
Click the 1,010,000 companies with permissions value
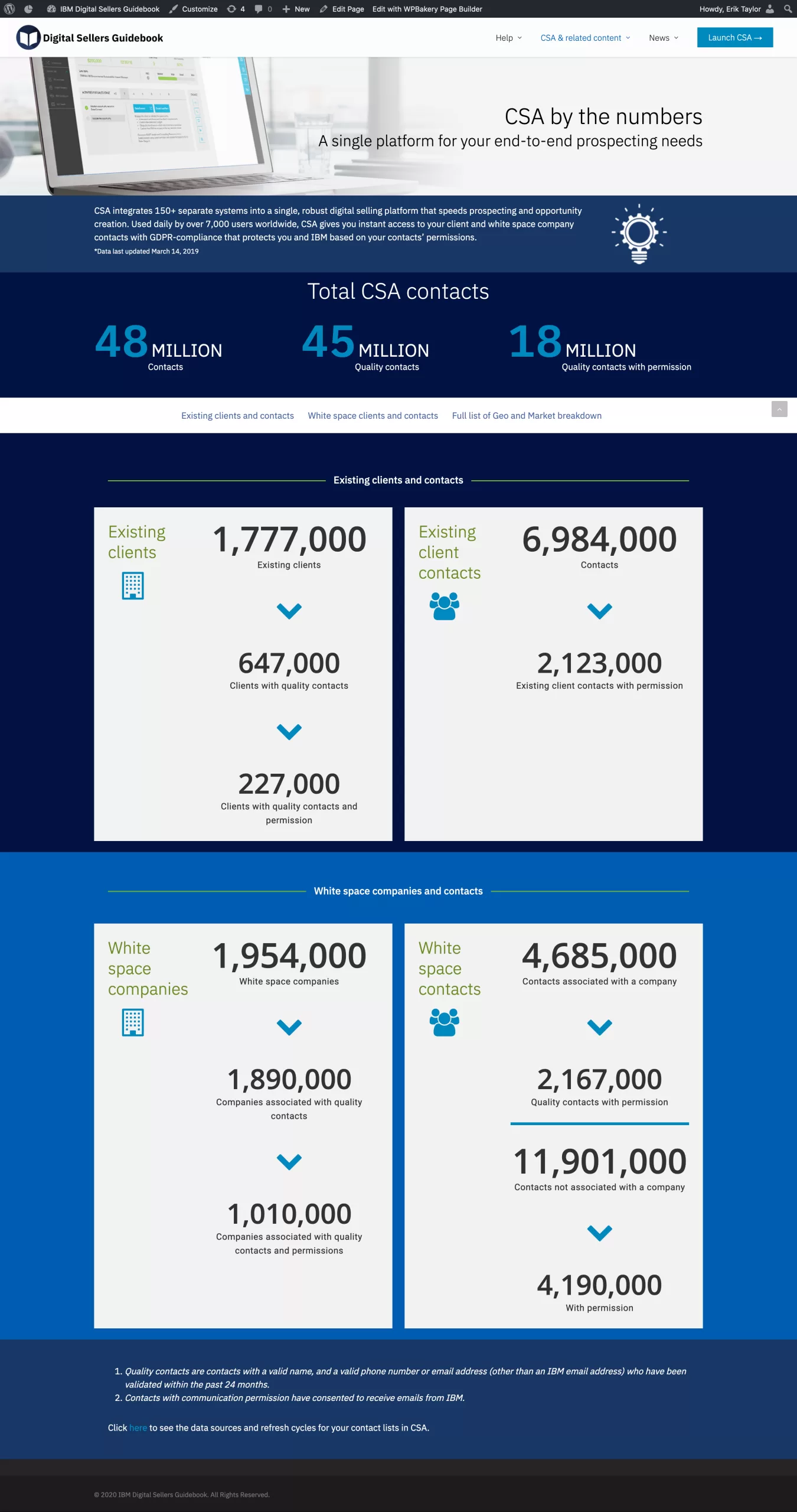(x=289, y=1214)
